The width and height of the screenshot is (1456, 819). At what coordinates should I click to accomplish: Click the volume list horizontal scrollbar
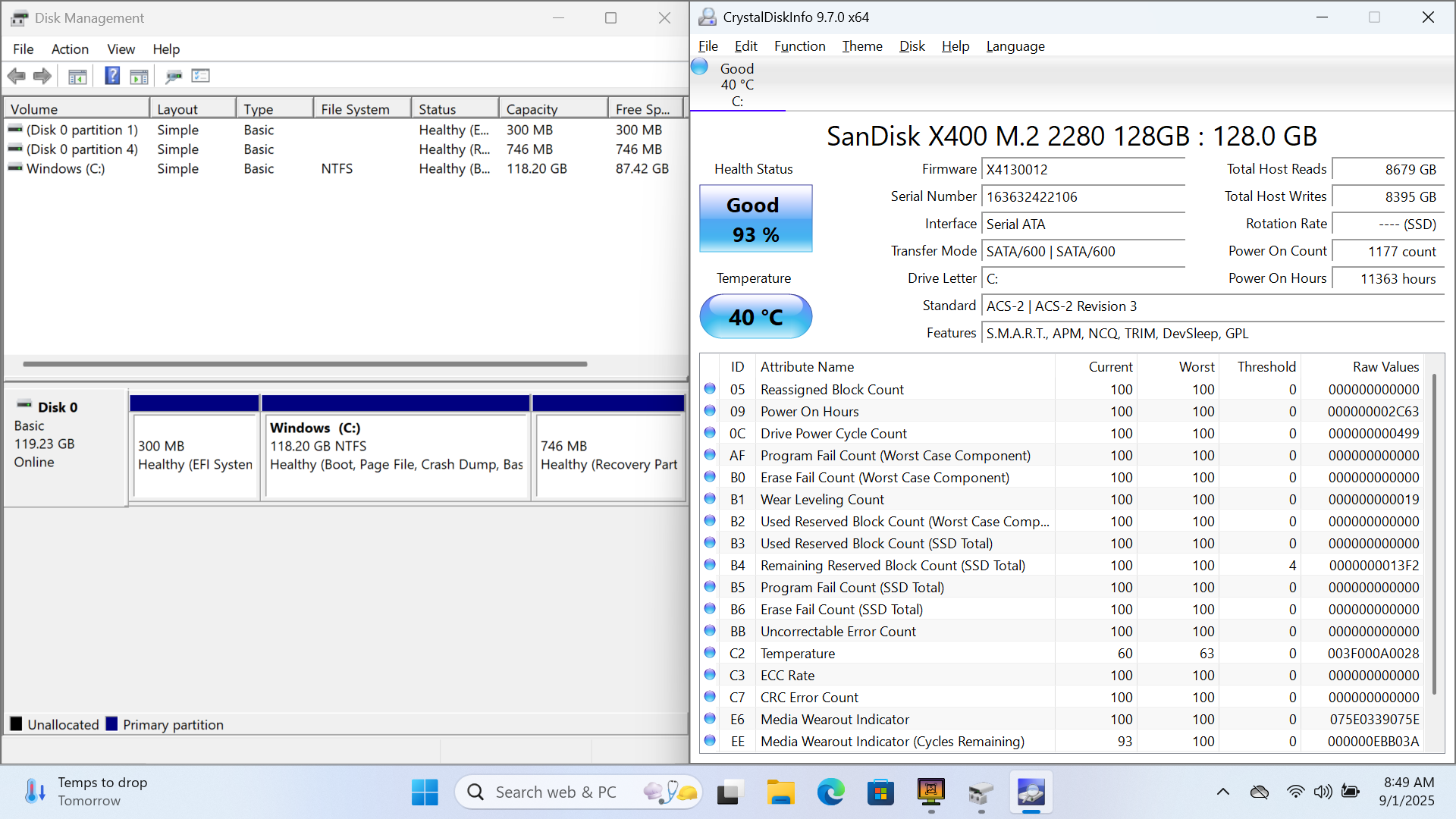pyautogui.click(x=305, y=364)
